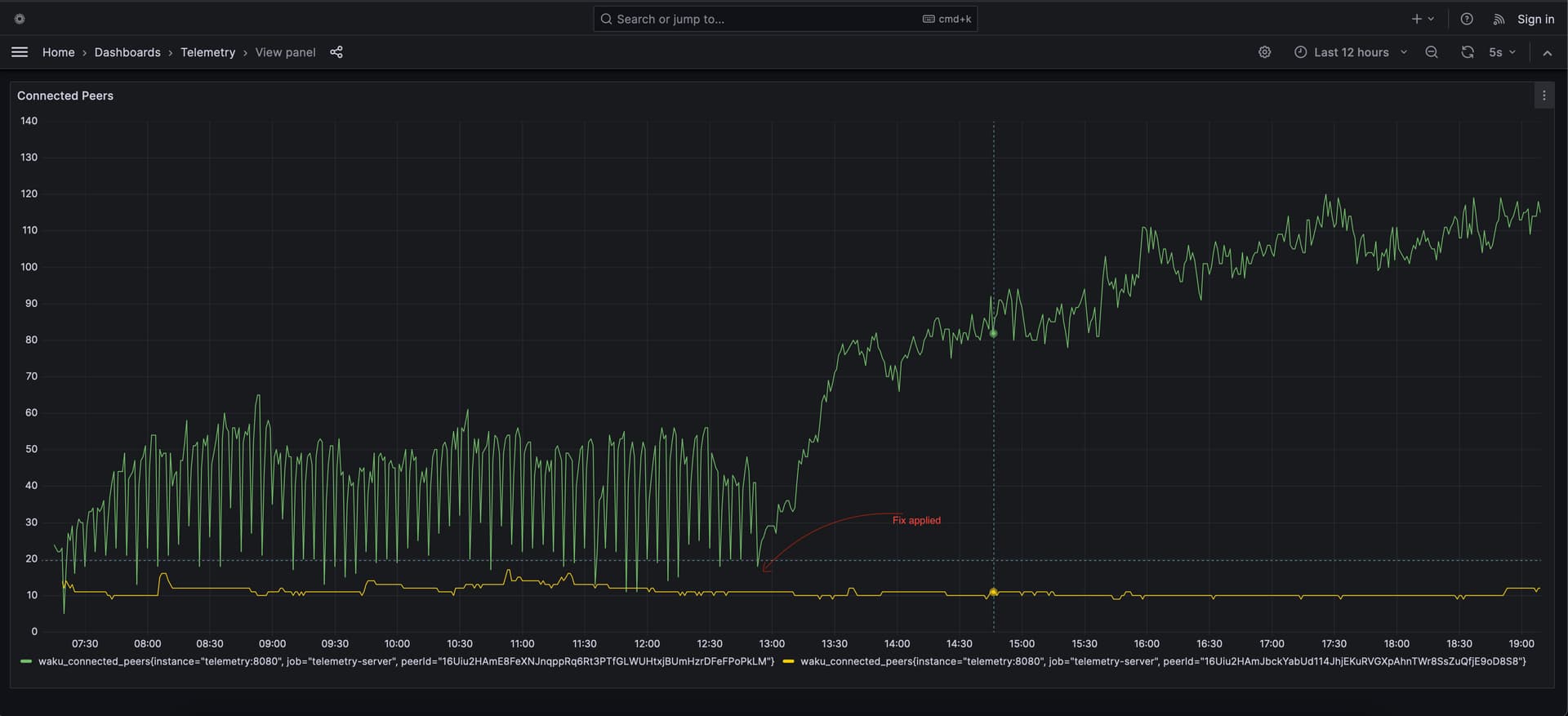Click the Grafana logo icon
The height and width of the screenshot is (716, 1568).
(x=20, y=19)
